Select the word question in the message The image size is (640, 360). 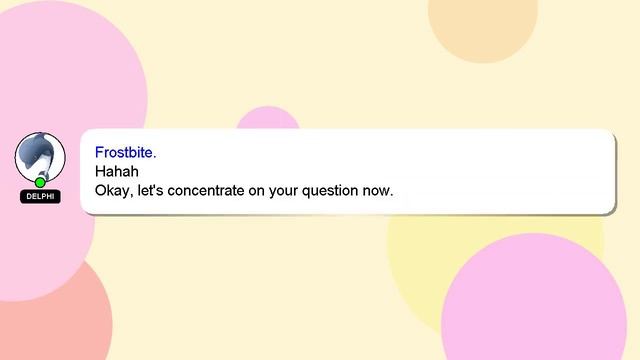coord(330,191)
